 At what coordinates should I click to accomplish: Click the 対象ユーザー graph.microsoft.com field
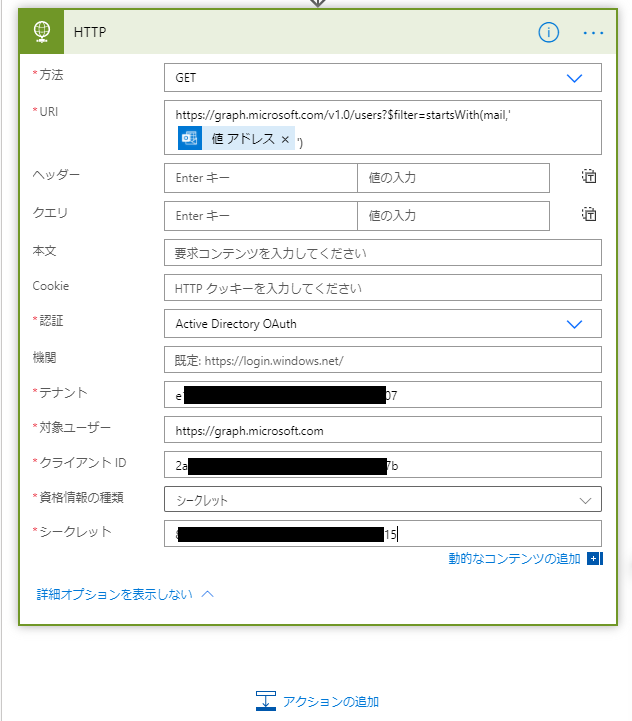point(383,429)
